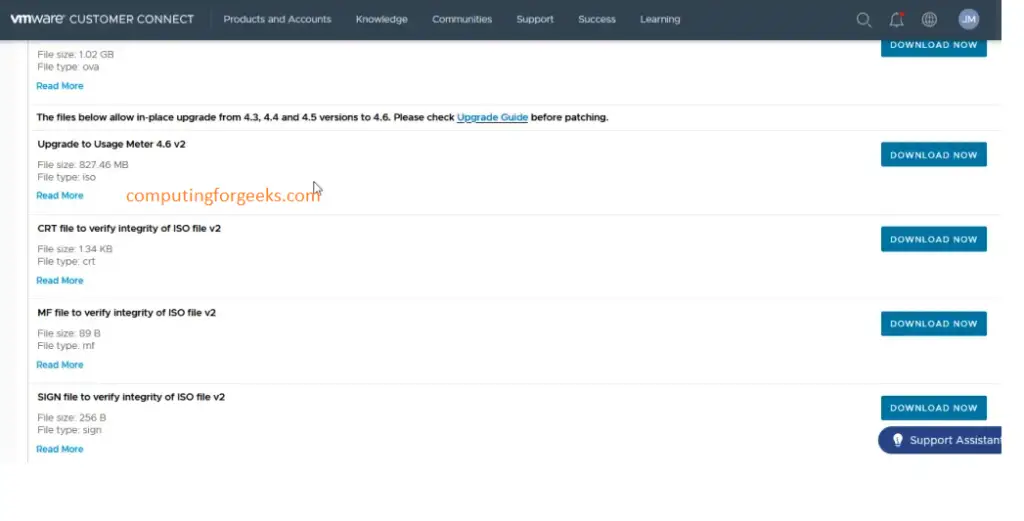The height and width of the screenshot is (521, 1024).
Task: Click the Support Assistant lightbulb button
Action: click(940, 440)
